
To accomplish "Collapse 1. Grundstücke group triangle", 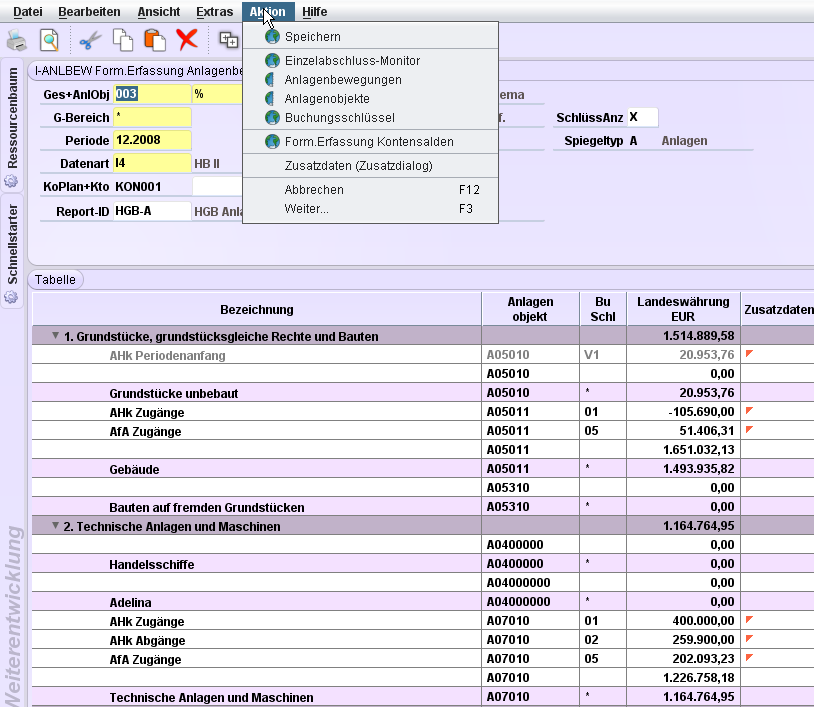I will tap(55, 336).
